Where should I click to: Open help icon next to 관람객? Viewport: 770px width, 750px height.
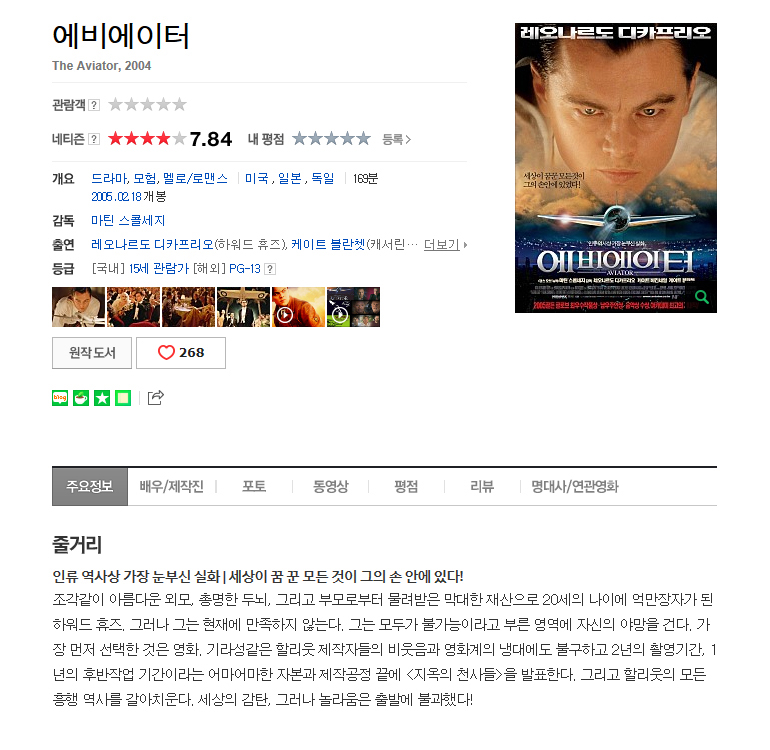[94, 105]
